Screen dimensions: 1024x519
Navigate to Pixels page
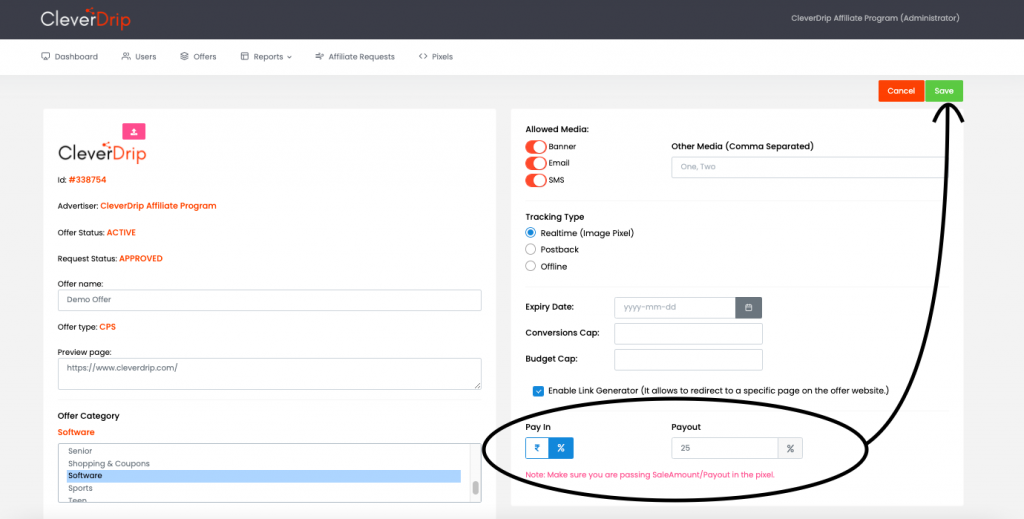click(436, 57)
